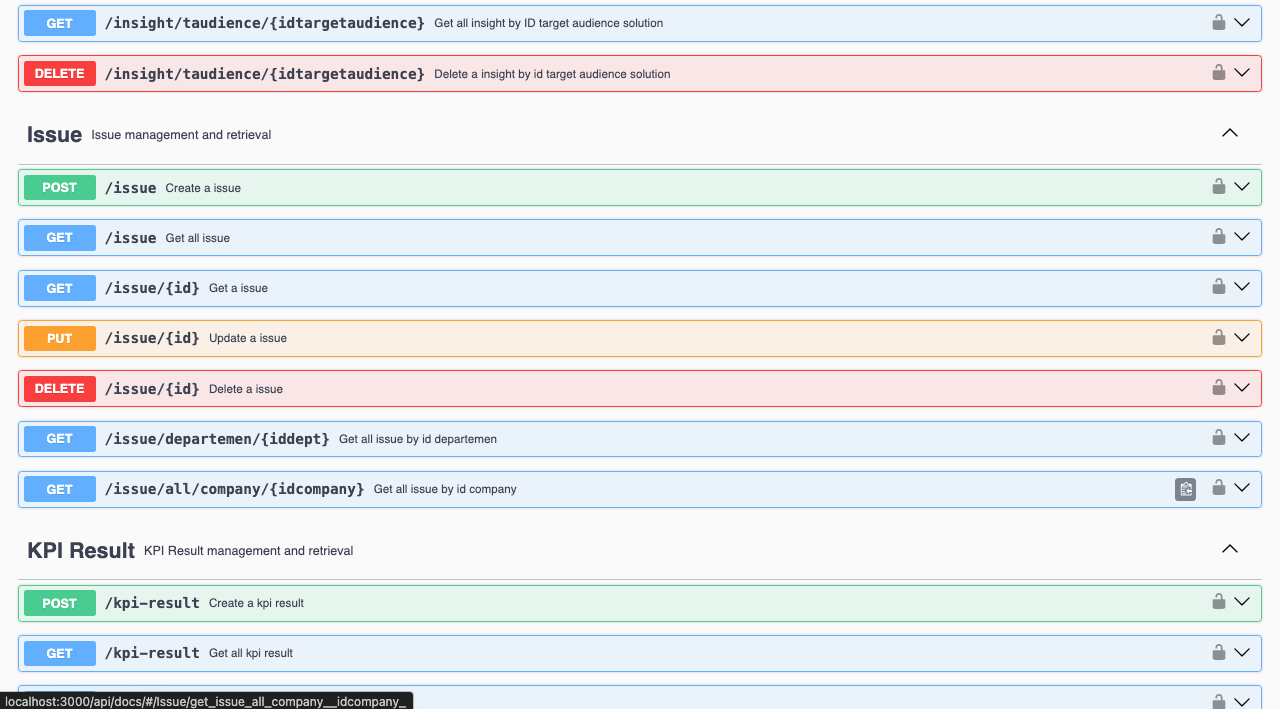
Task: Collapse the KPI Result section chevron
Action: (x=1230, y=549)
